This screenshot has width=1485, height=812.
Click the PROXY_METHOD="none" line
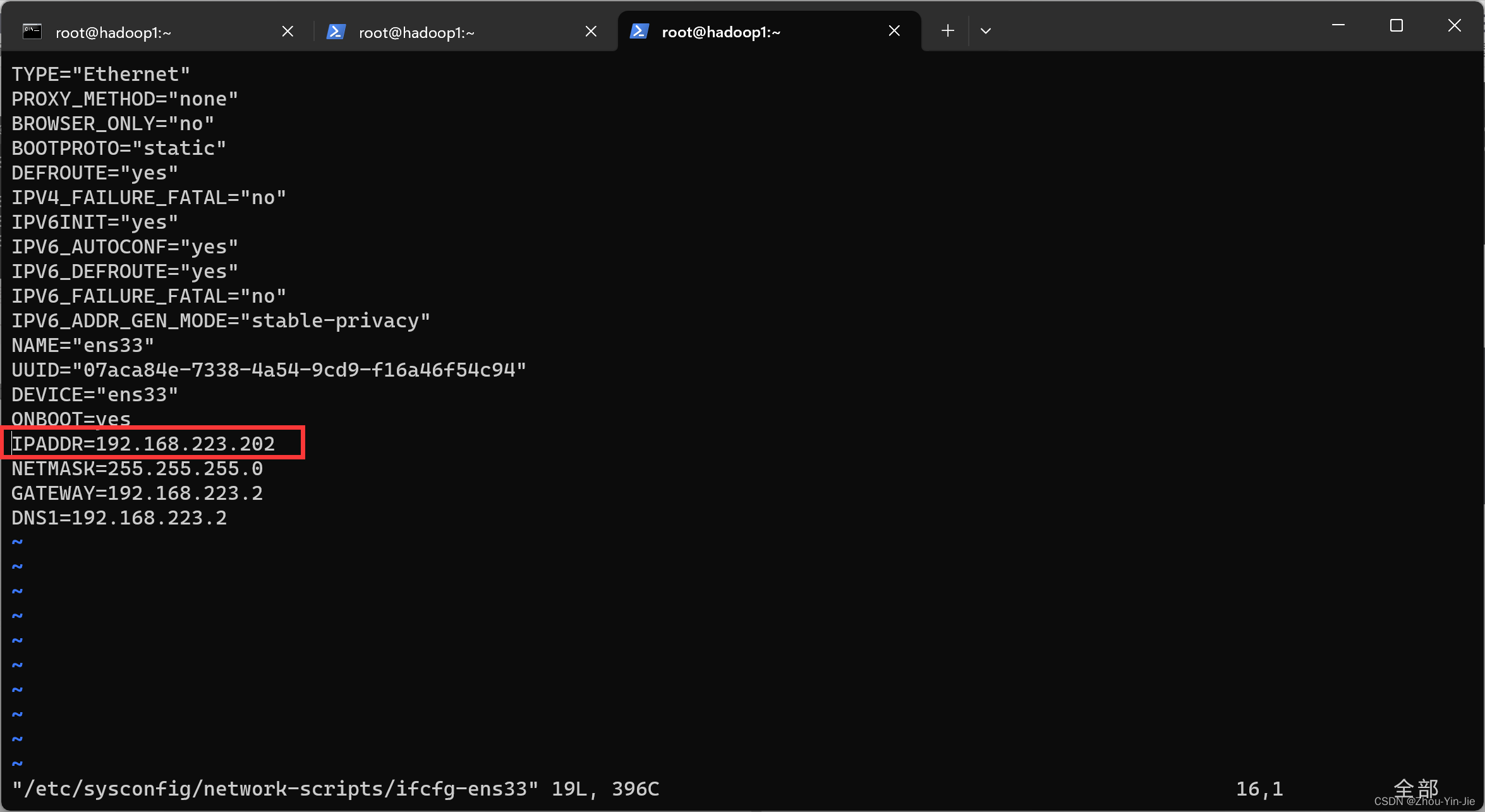125,99
